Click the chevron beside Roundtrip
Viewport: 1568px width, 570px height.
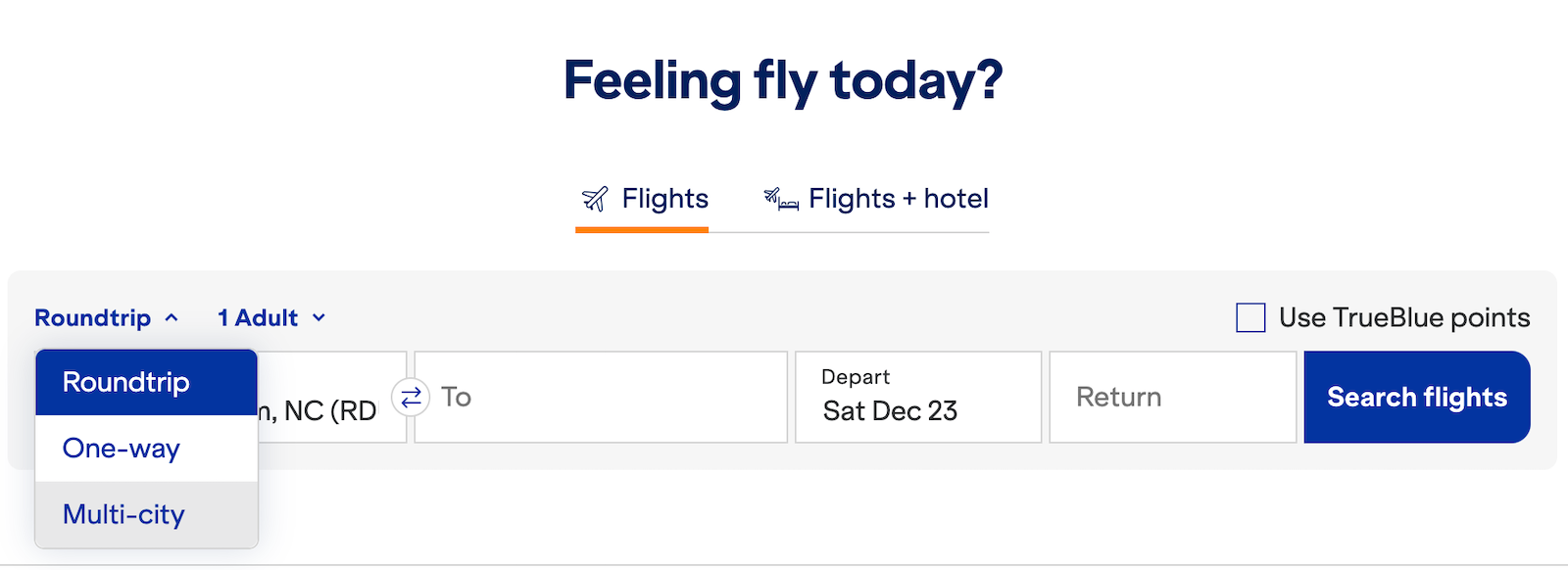pos(172,317)
